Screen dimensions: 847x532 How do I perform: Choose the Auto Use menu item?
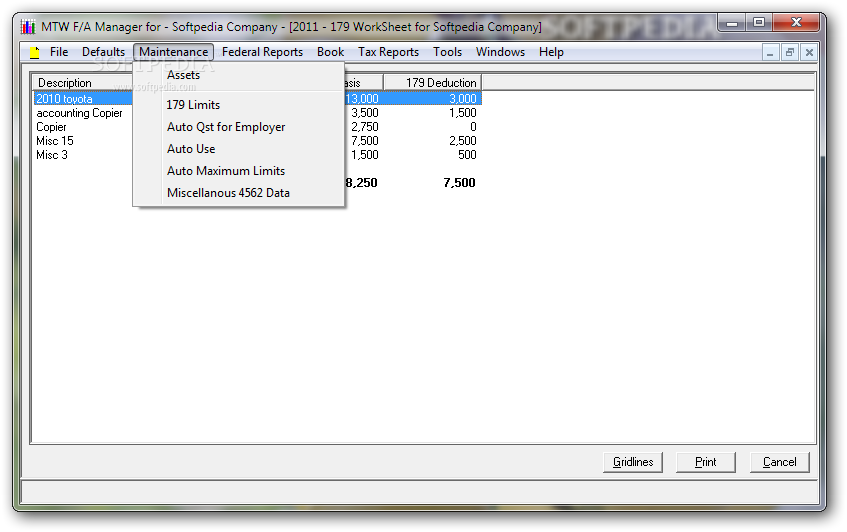238,149
